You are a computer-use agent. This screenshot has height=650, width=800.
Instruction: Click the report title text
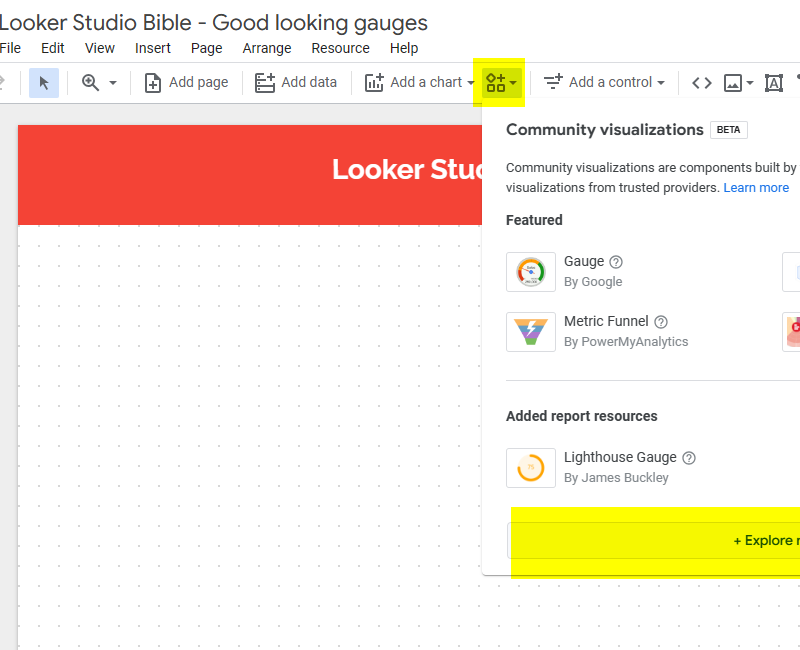click(x=213, y=22)
